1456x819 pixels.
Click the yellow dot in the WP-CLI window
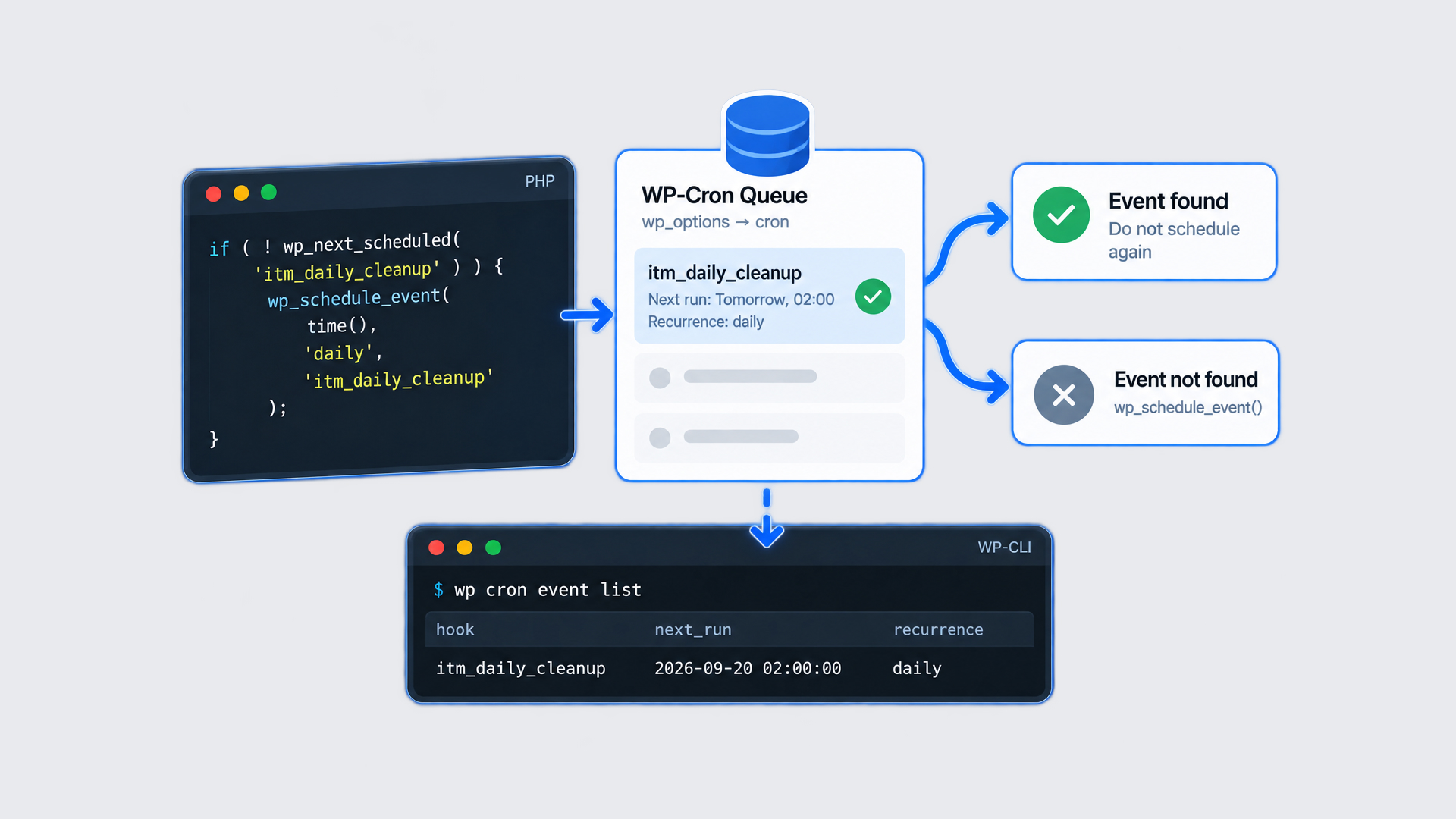[465, 548]
